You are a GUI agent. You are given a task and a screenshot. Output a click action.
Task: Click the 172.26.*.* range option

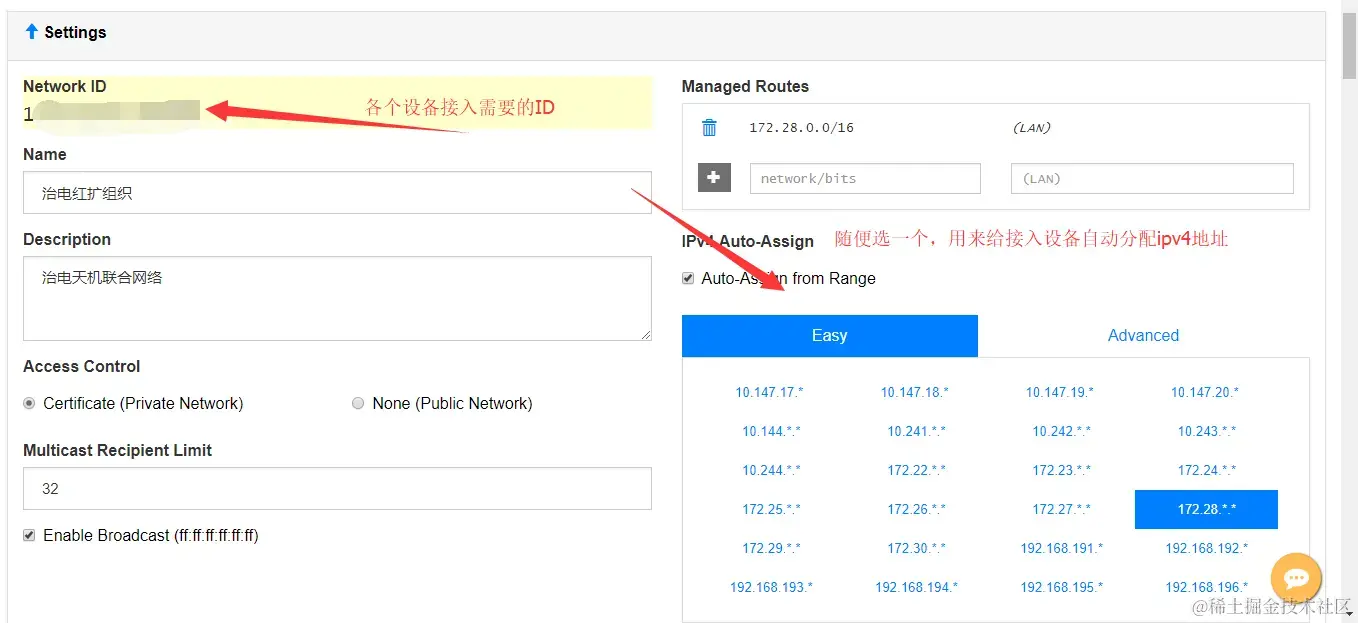pyautogui.click(x=916, y=509)
